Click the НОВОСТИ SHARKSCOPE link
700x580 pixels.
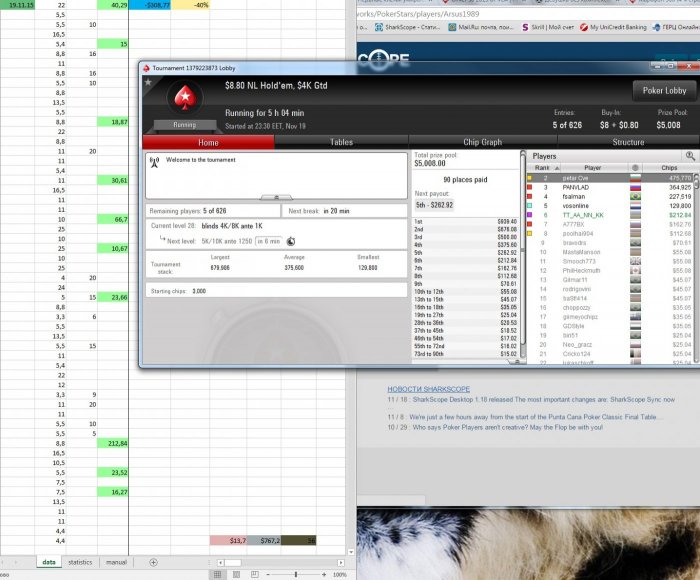coord(428,389)
